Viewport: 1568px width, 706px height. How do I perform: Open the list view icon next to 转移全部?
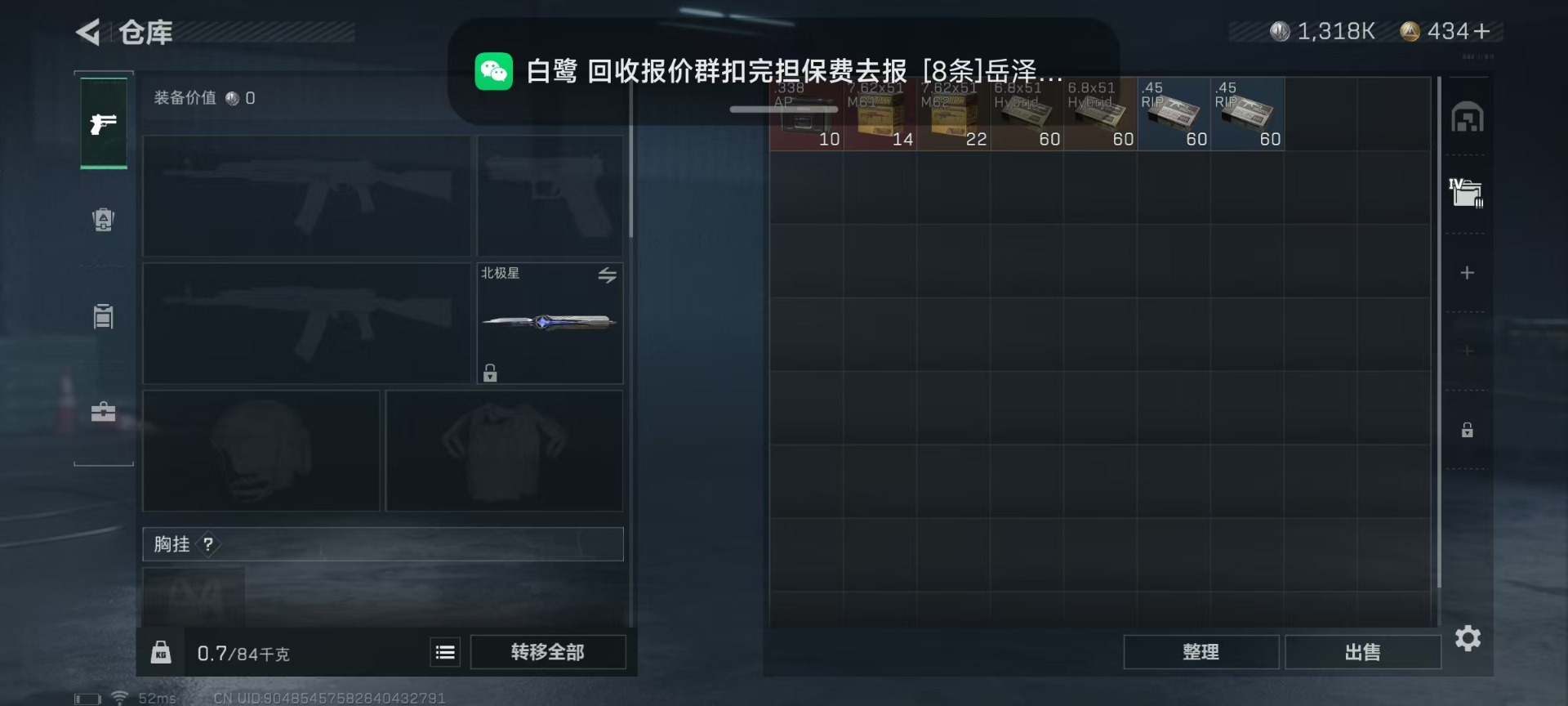pyautogui.click(x=445, y=652)
